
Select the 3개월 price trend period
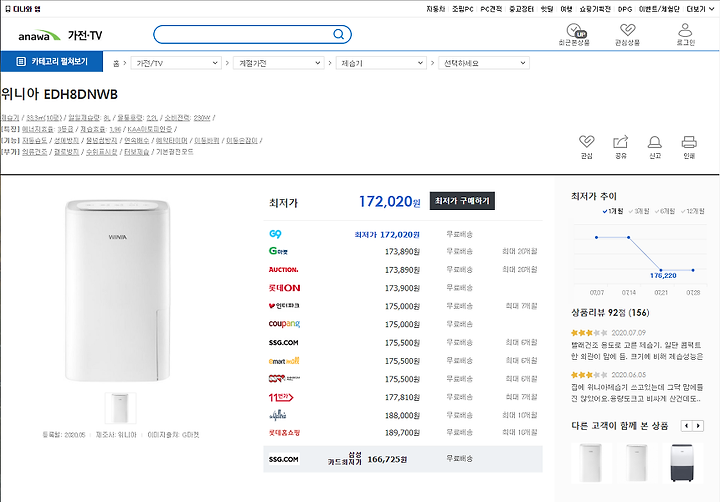point(639,211)
